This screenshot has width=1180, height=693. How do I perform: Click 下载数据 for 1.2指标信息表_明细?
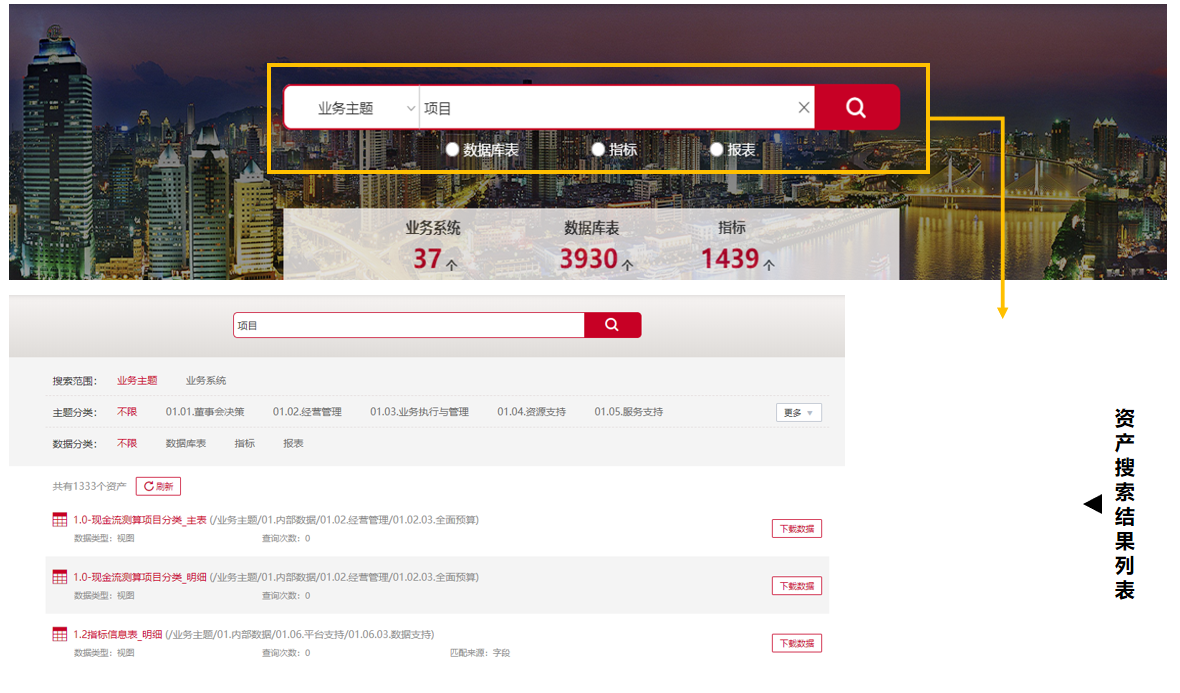point(796,643)
